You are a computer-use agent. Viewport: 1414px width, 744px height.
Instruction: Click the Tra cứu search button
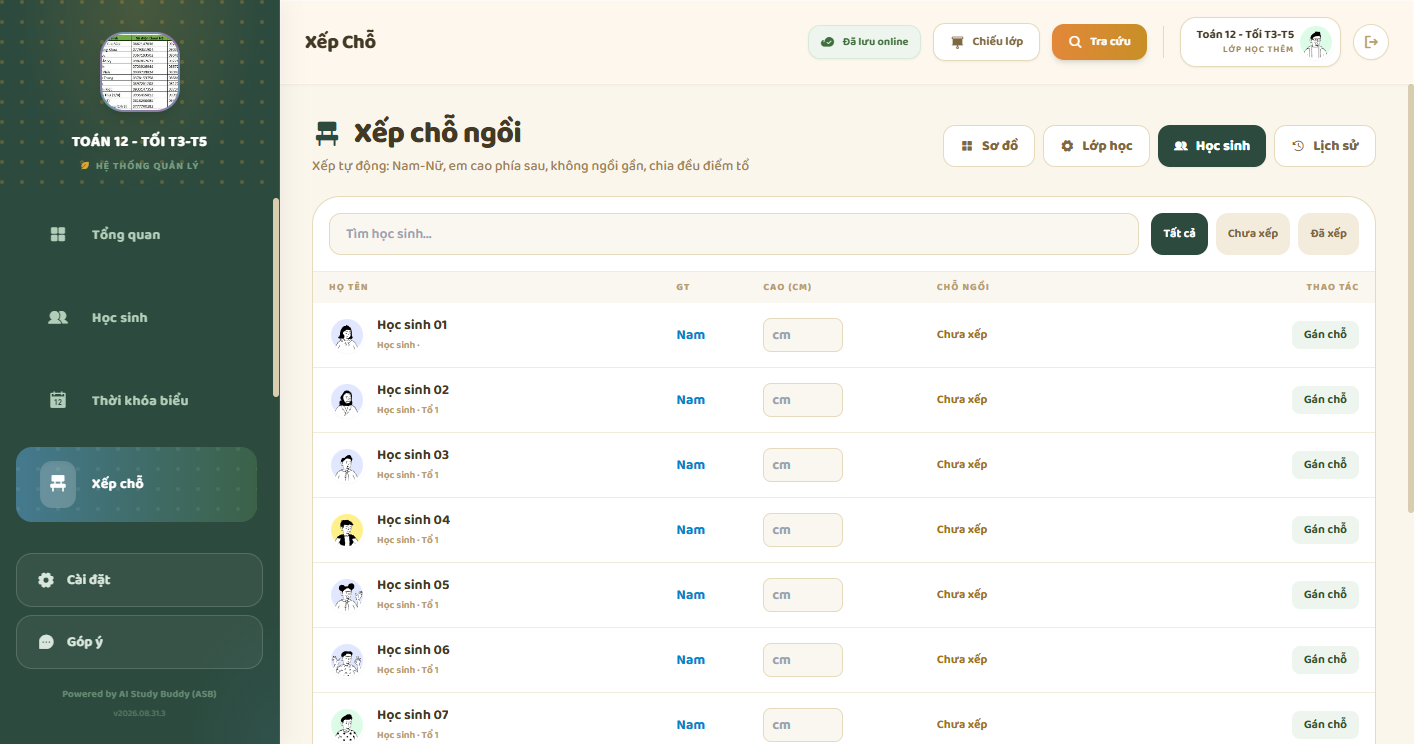tap(1099, 42)
